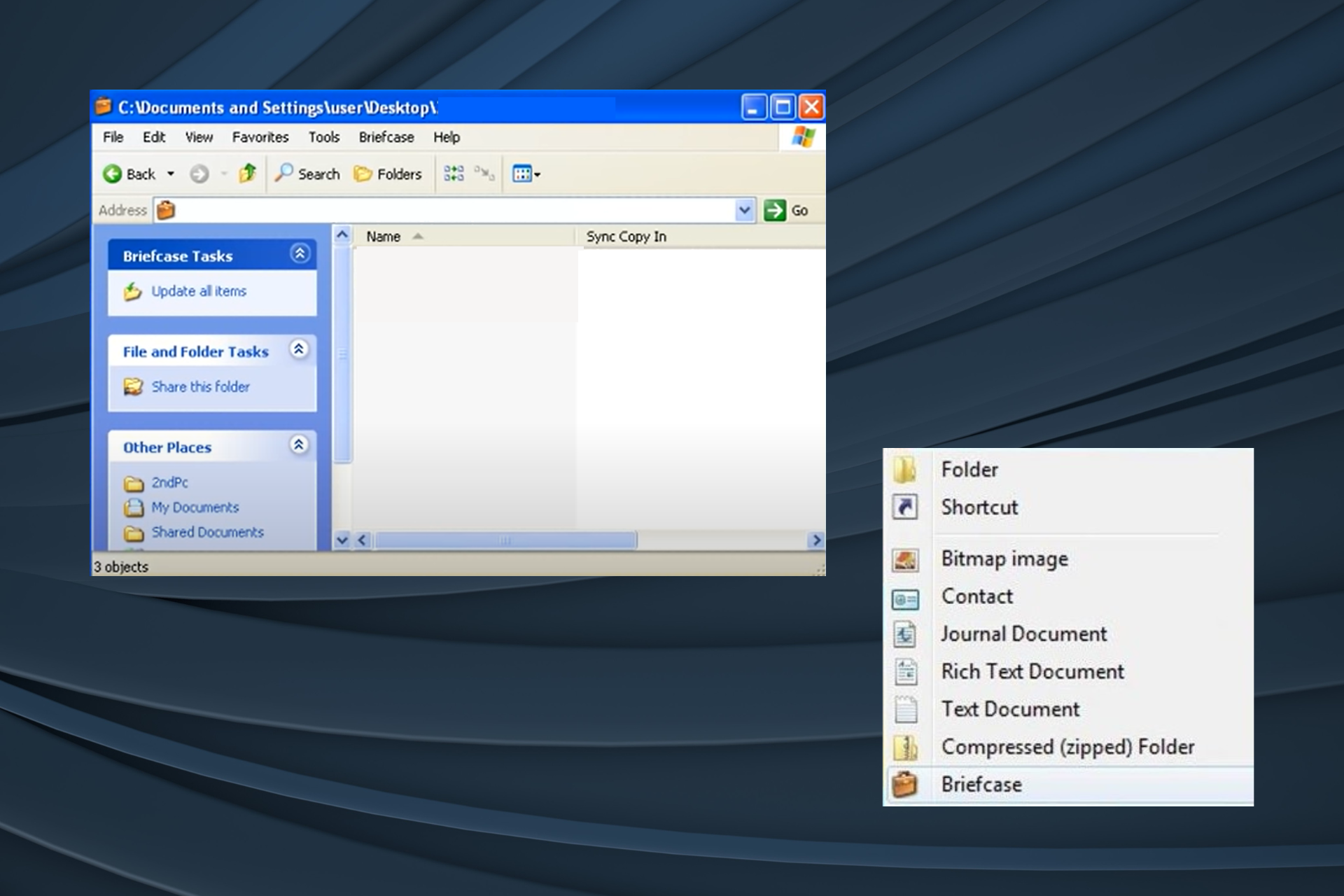The image size is (1344, 896).
Task: Click the Update All briefcase toolbar icon
Action: pos(454,174)
